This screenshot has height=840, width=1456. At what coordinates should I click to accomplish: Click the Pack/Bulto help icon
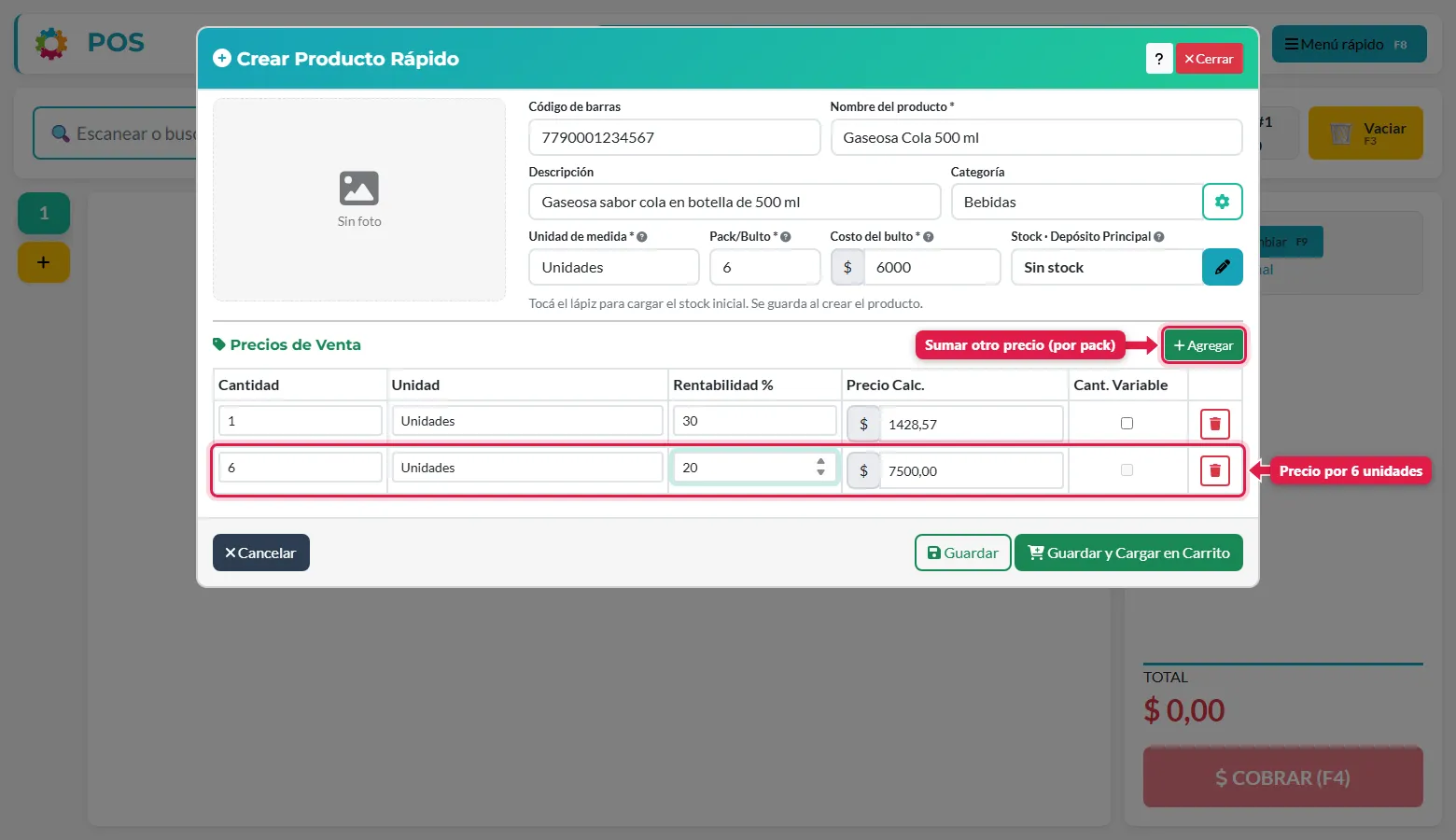point(786,237)
